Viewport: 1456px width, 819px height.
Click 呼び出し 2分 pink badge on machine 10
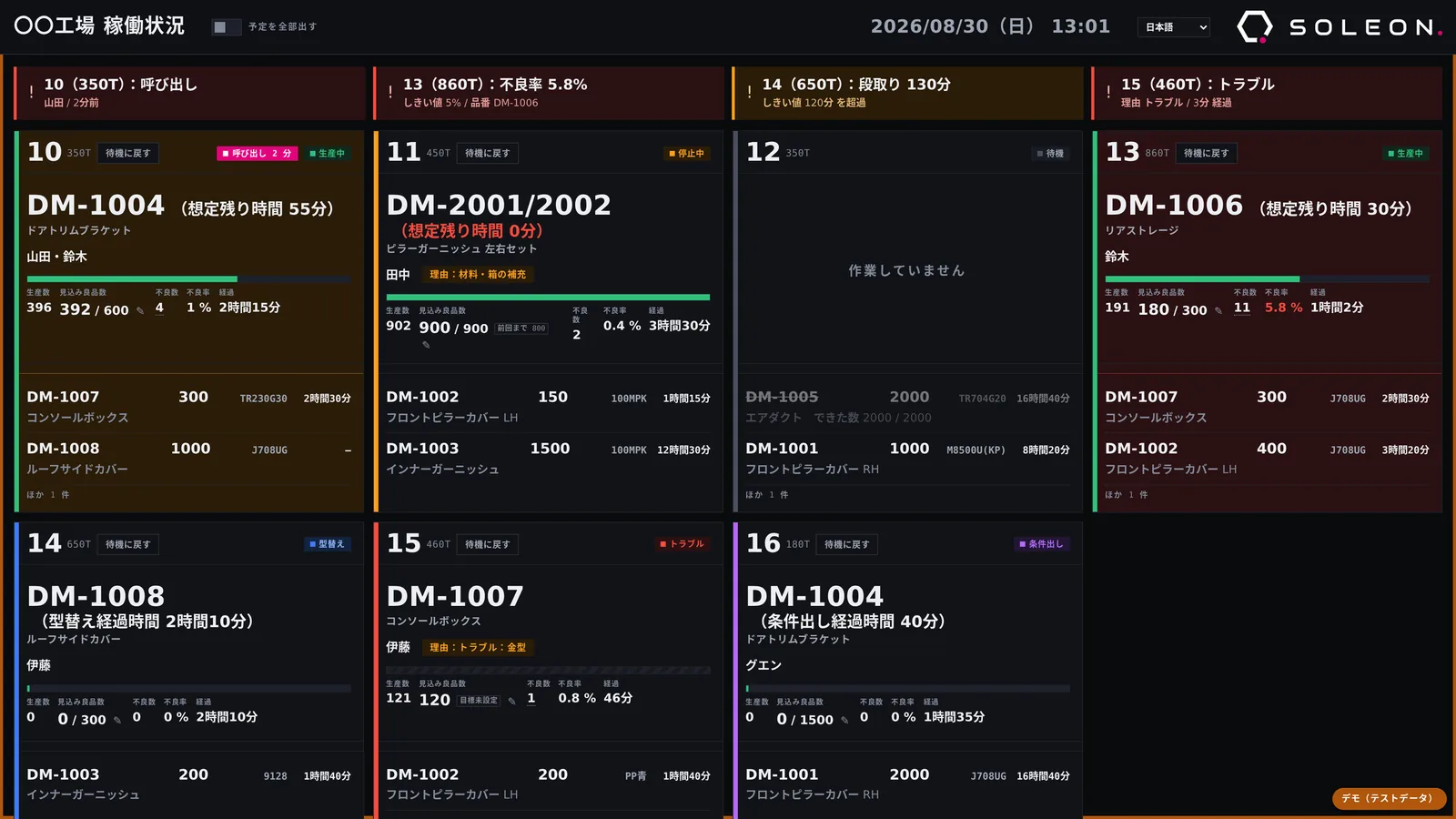[x=257, y=154]
